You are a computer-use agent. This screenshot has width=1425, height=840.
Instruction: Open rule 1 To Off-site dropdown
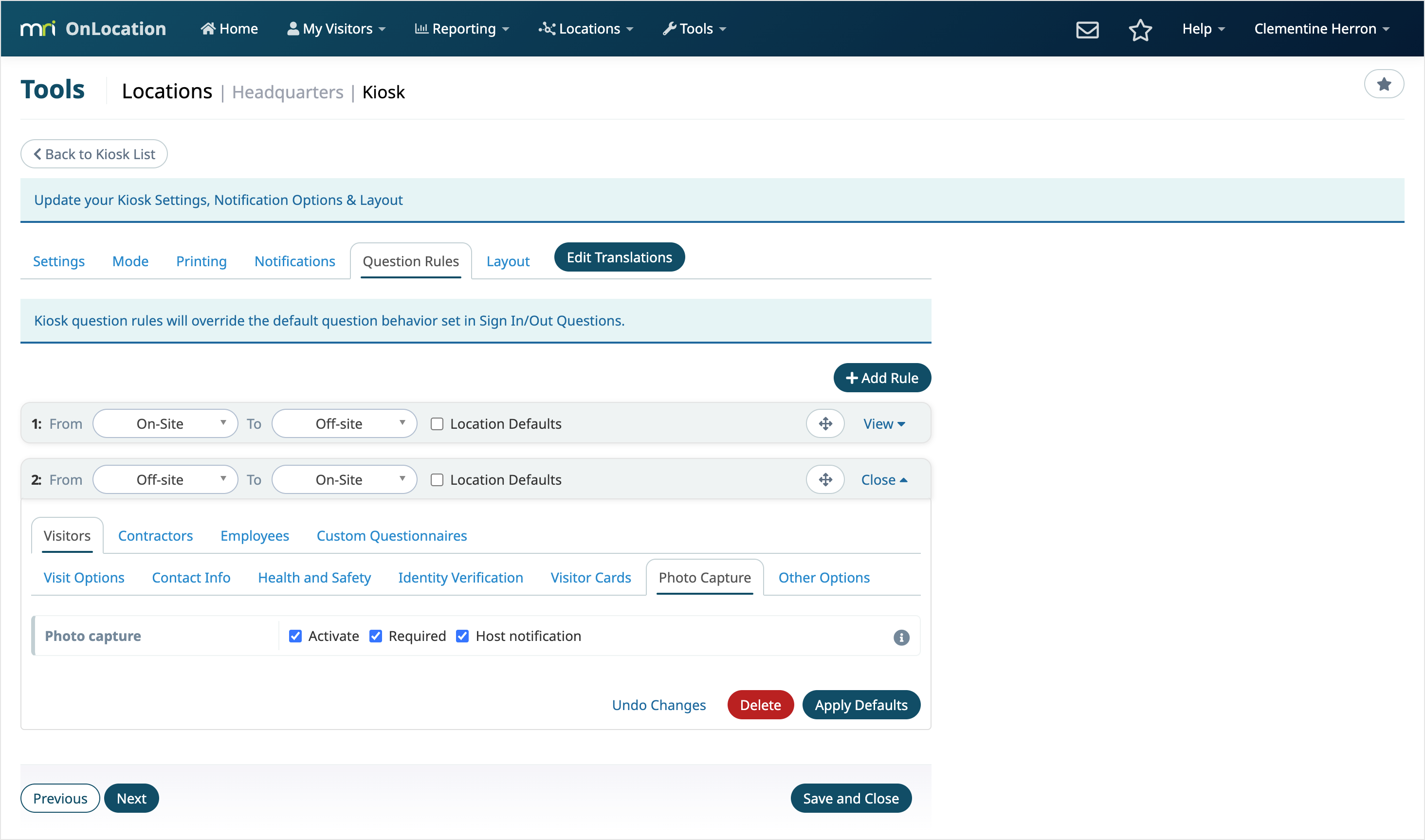344,423
